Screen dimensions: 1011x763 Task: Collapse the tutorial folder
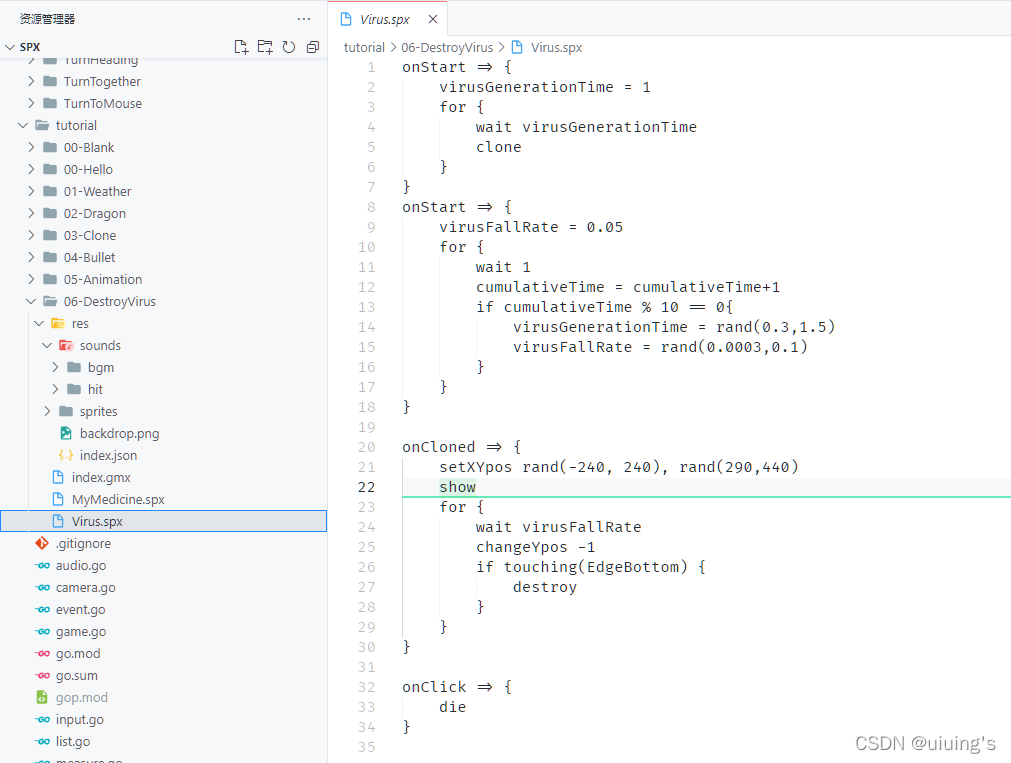[23, 125]
